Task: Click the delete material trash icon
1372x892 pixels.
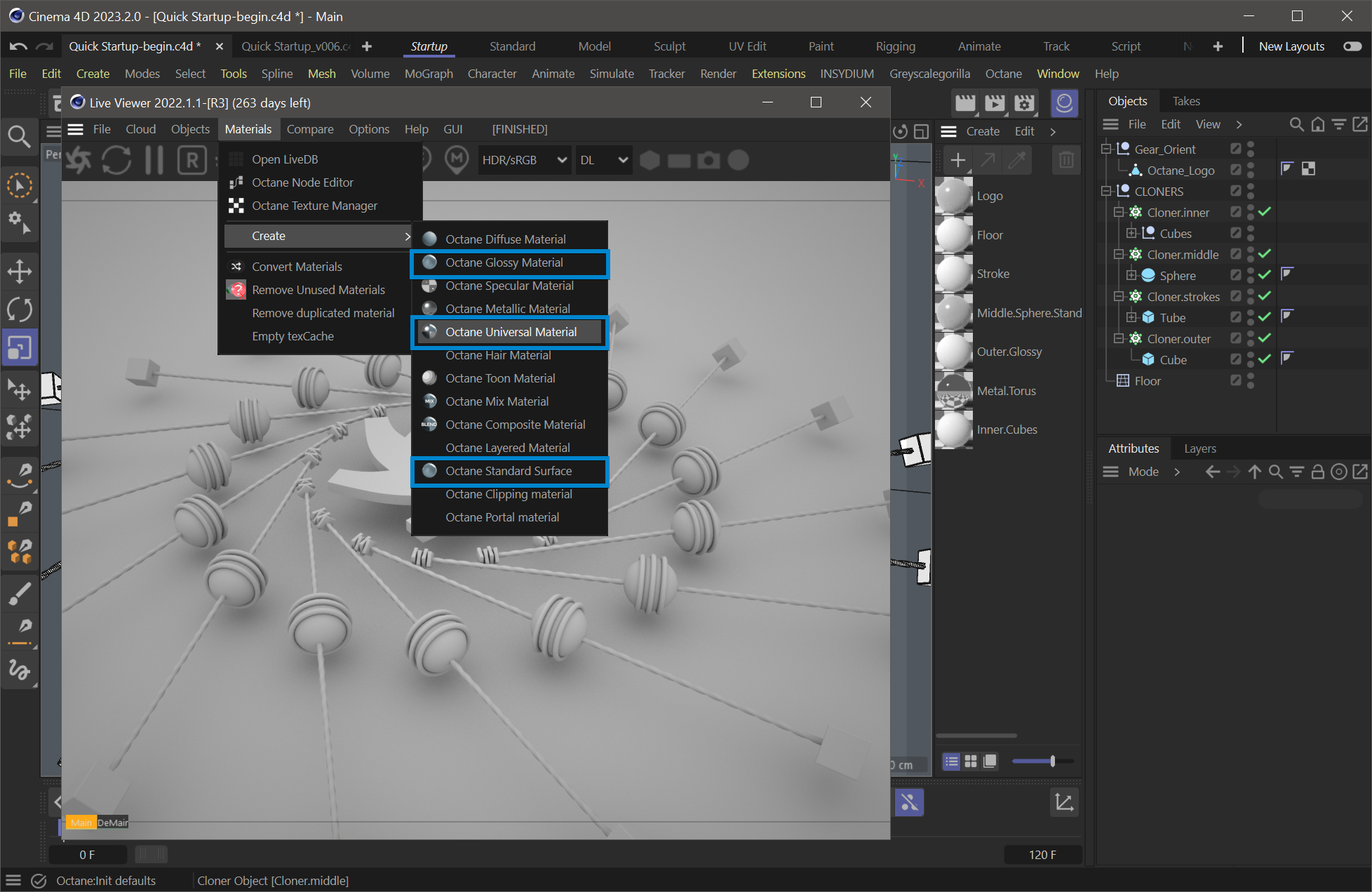Action: 1065,160
